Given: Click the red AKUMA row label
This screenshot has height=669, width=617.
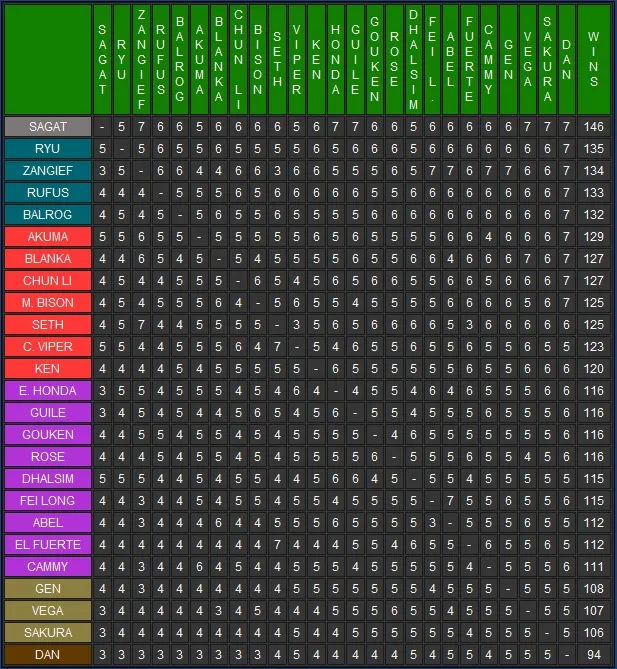Looking at the screenshot, I should pos(48,237).
